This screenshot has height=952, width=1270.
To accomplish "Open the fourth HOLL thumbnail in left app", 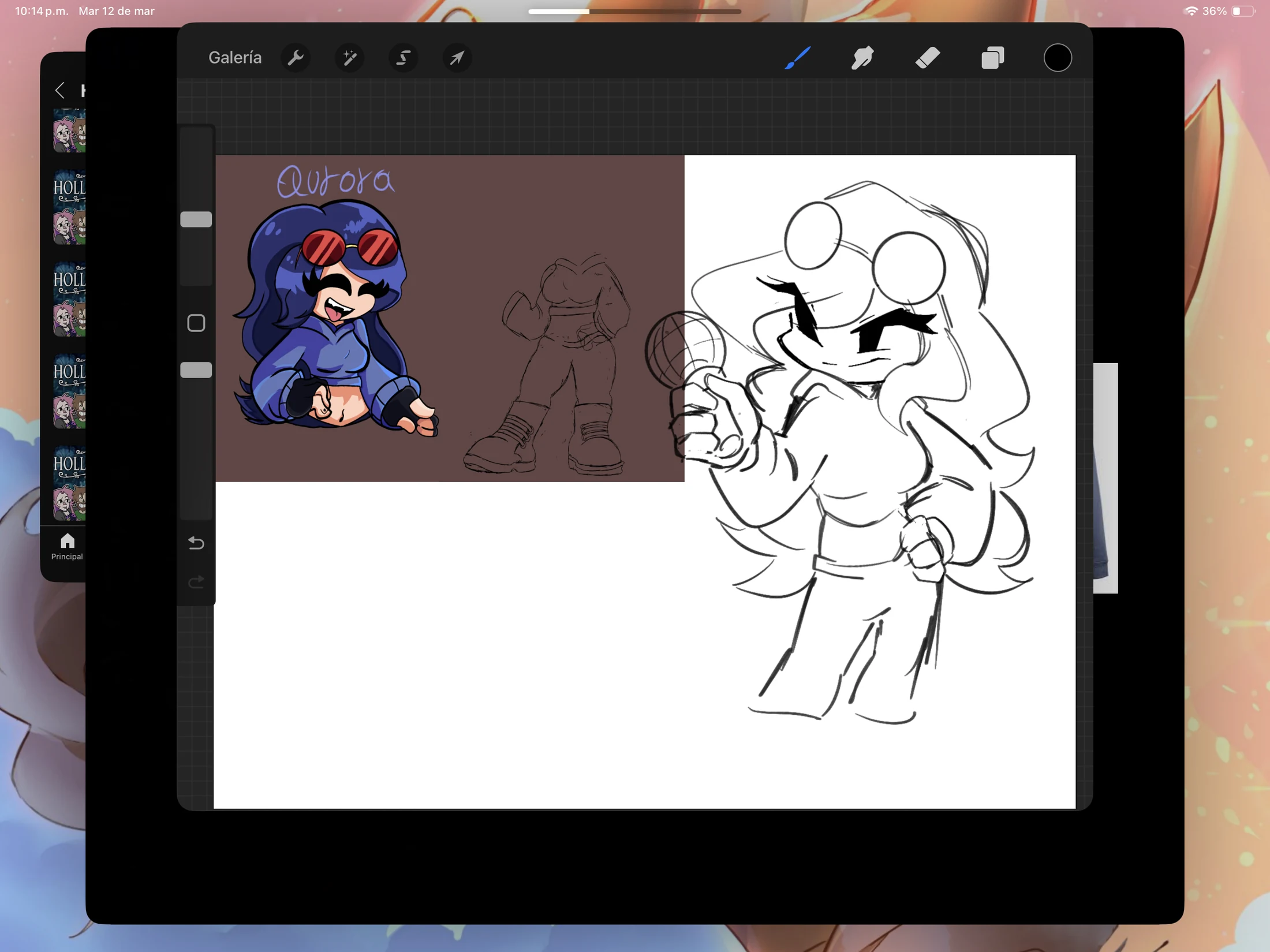I will (x=69, y=391).
